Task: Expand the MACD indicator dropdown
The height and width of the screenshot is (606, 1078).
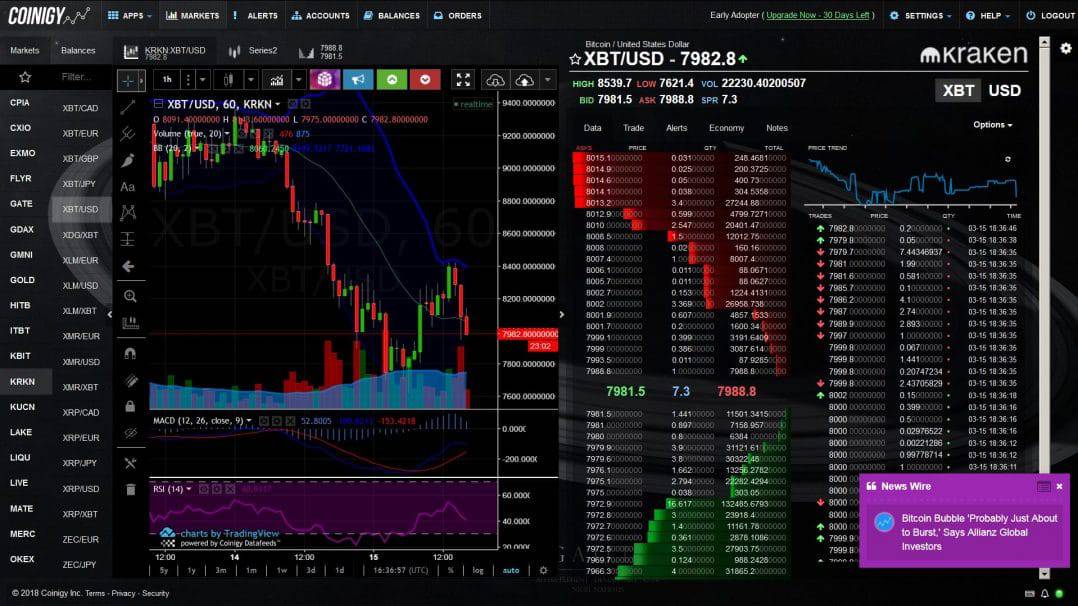Action: coord(249,420)
